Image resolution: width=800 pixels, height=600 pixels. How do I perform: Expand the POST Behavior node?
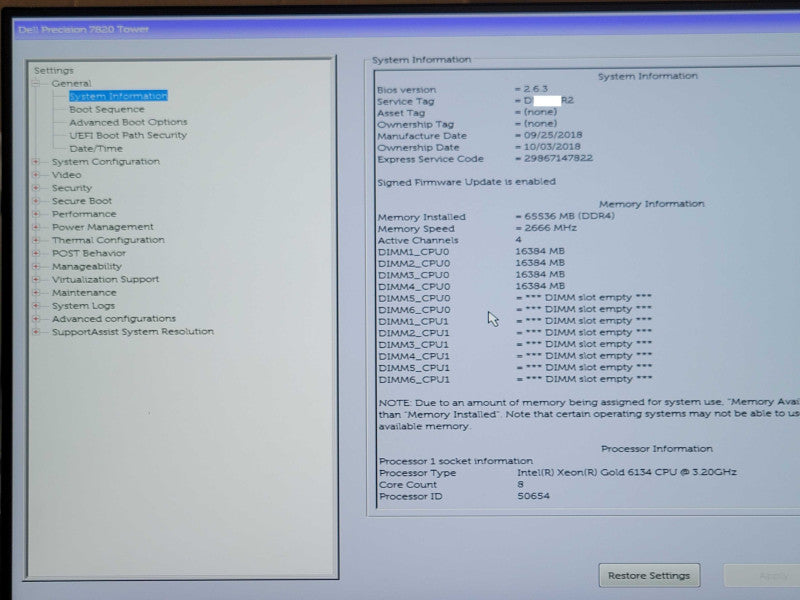[36, 254]
